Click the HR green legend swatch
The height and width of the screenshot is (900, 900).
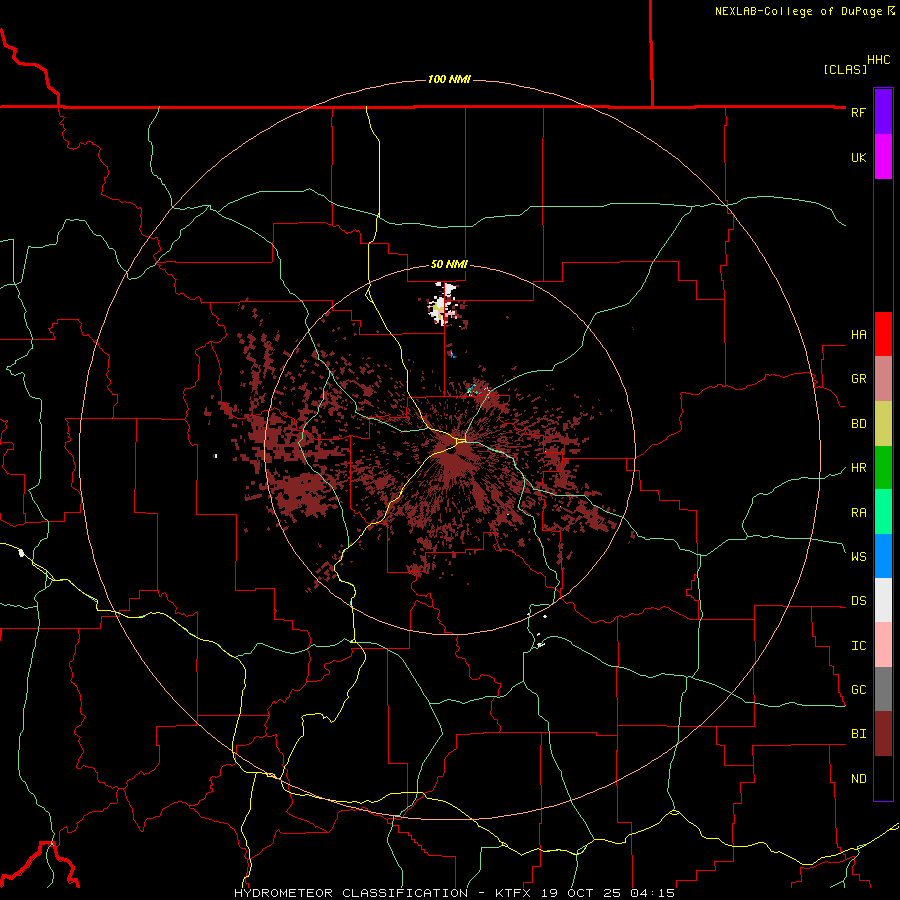(883, 468)
